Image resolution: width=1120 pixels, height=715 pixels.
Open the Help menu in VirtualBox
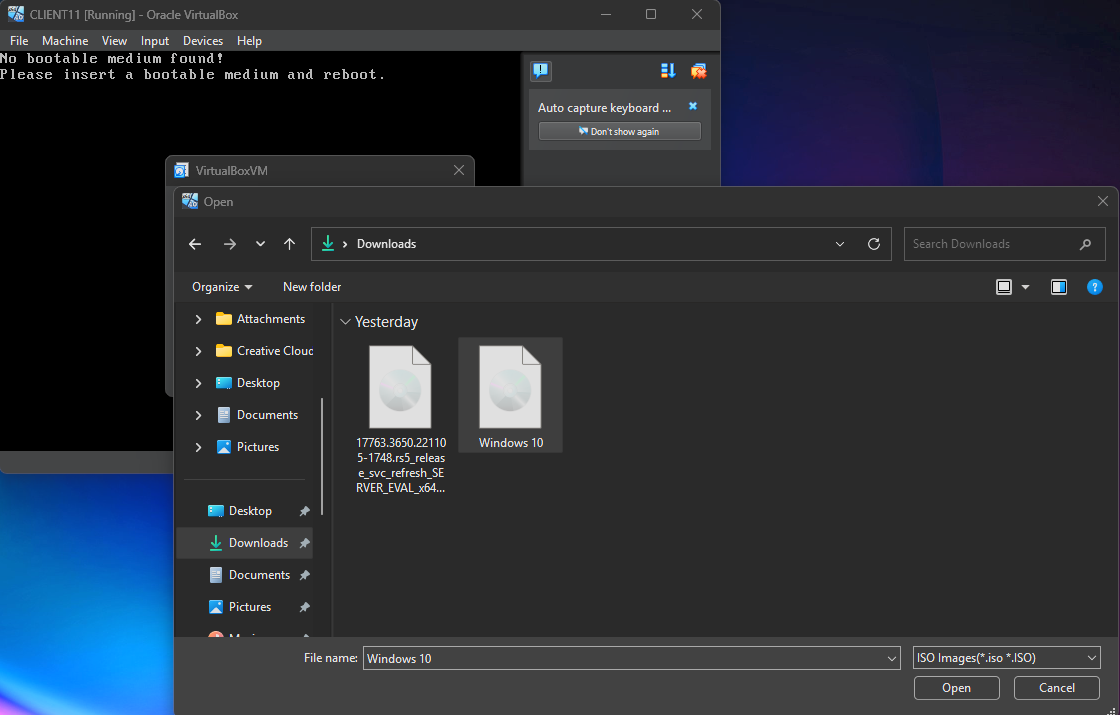[249, 41]
